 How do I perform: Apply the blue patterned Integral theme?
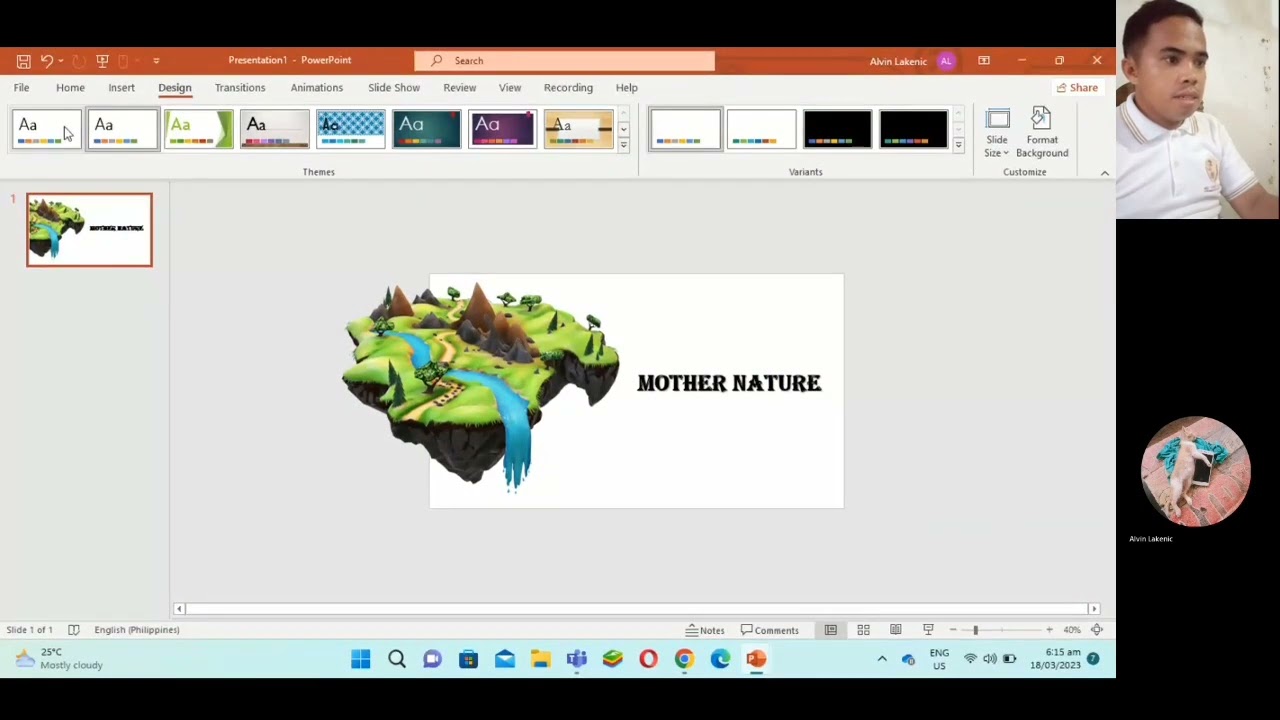click(350, 129)
